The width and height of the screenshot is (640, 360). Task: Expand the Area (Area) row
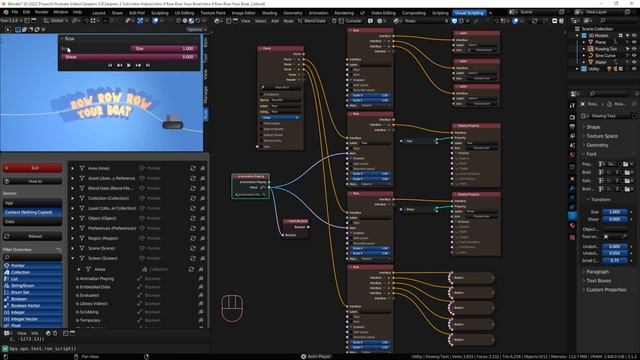(73, 168)
